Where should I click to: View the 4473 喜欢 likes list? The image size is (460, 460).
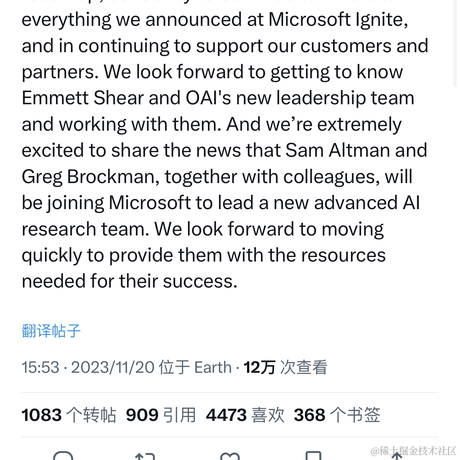(245, 415)
